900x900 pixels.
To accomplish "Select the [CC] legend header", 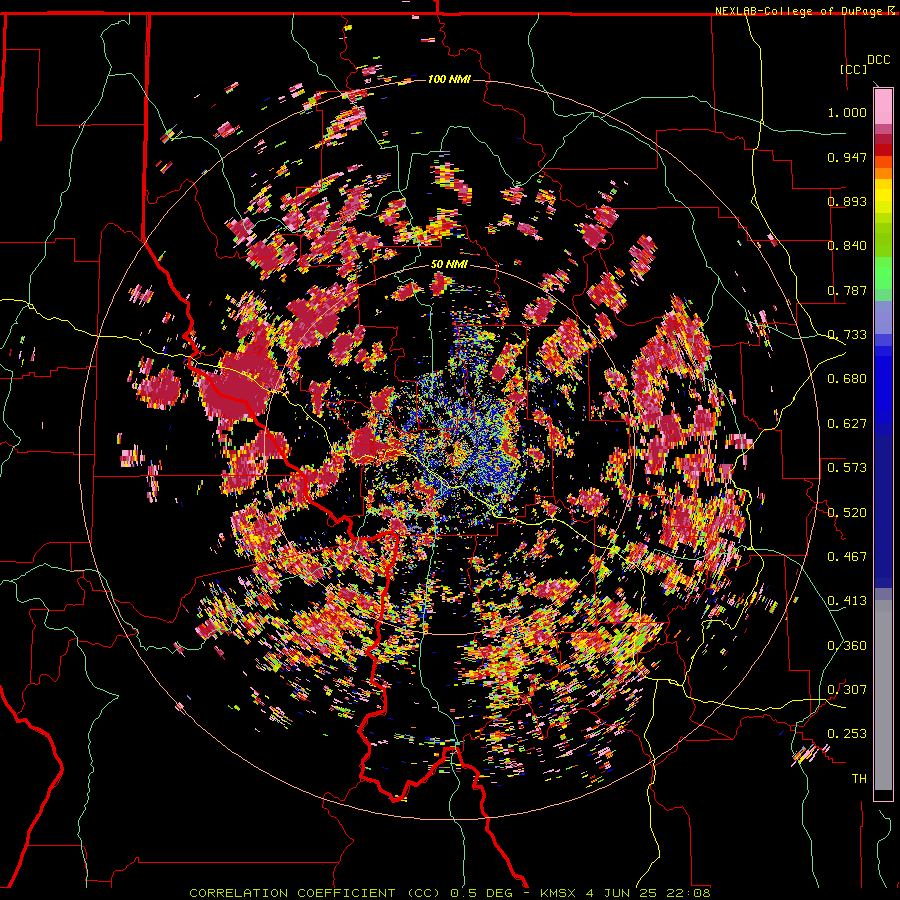I will point(854,69).
